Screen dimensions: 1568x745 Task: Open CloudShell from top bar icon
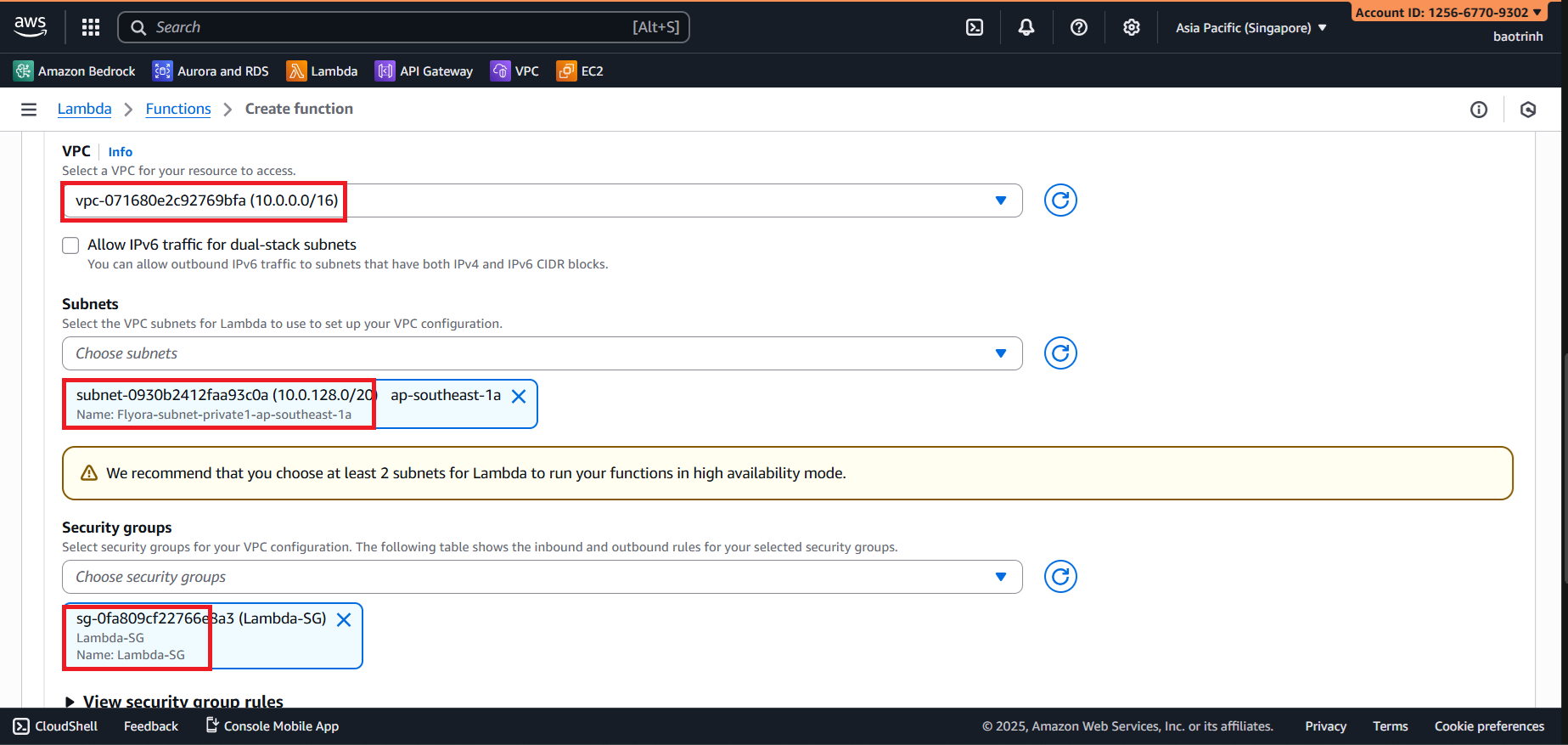[x=975, y=27]
